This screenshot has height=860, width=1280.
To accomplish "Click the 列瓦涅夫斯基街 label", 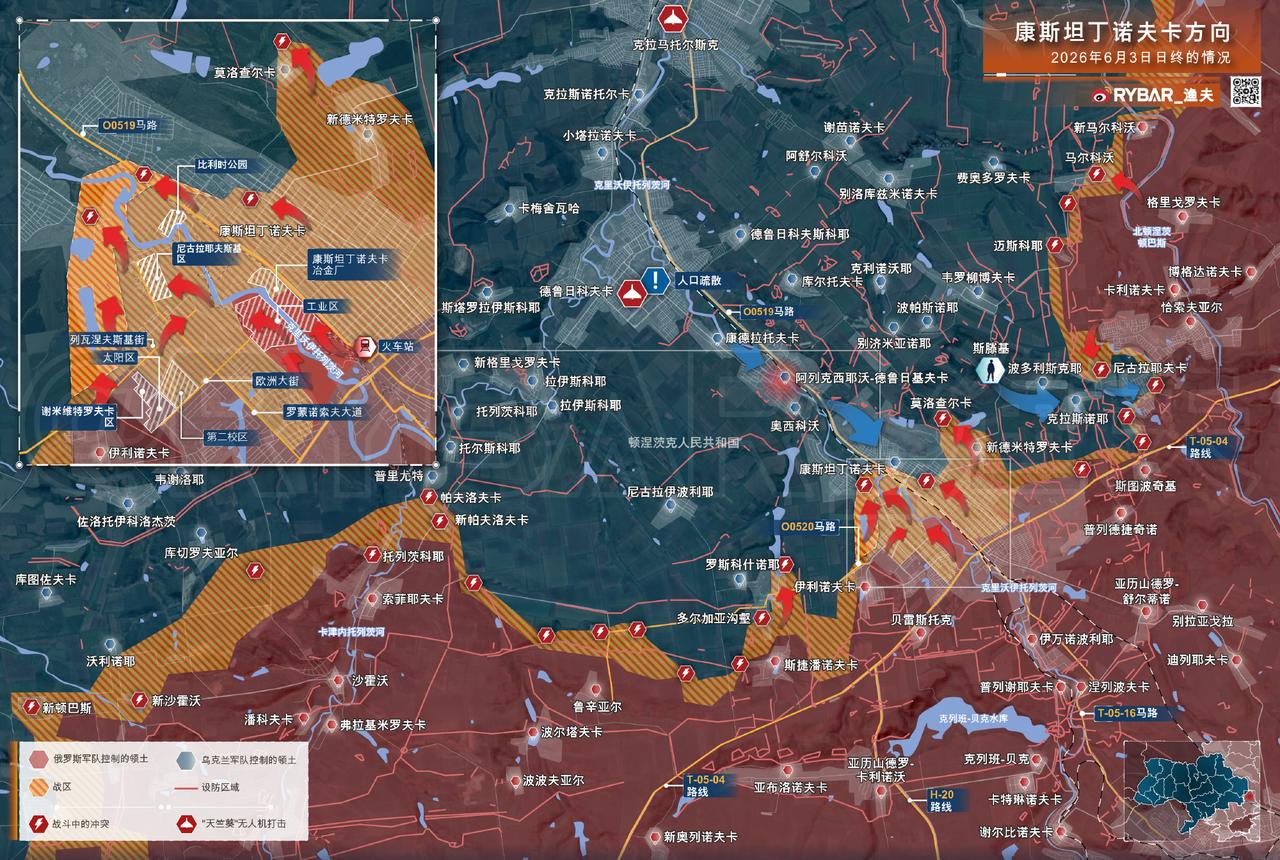I will pos(107,340).
